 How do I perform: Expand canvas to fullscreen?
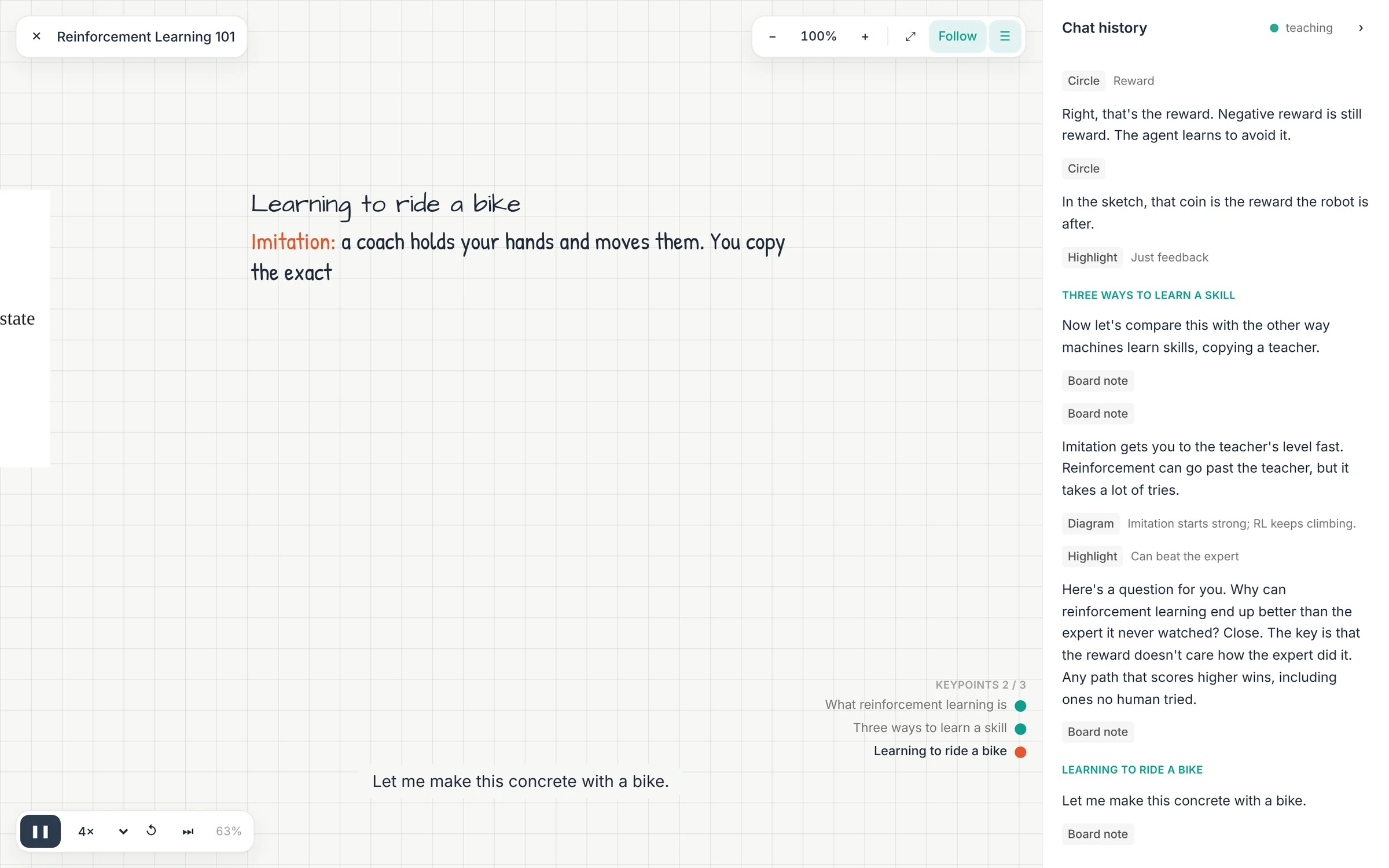(910, 36)
